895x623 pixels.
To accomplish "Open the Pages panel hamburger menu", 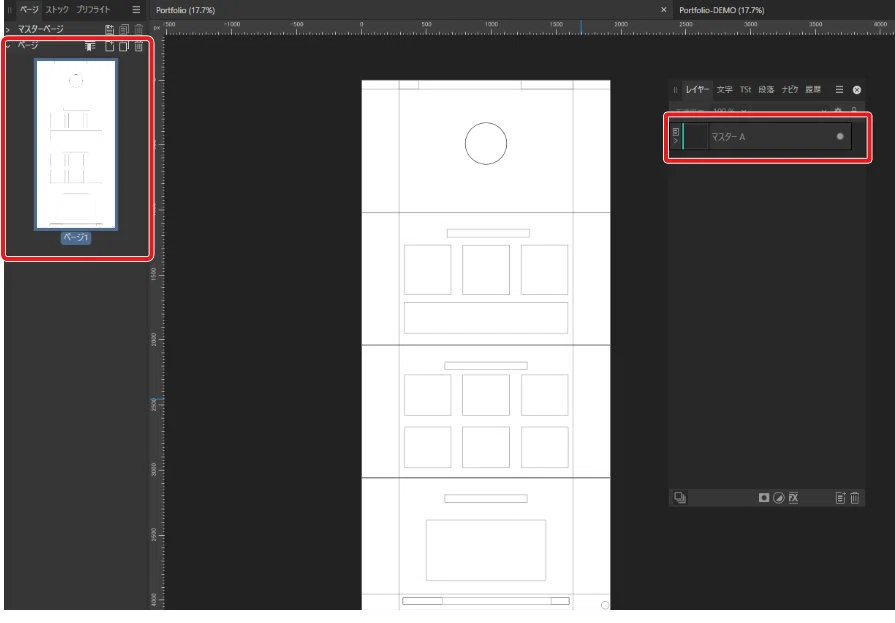I will 136,10.
